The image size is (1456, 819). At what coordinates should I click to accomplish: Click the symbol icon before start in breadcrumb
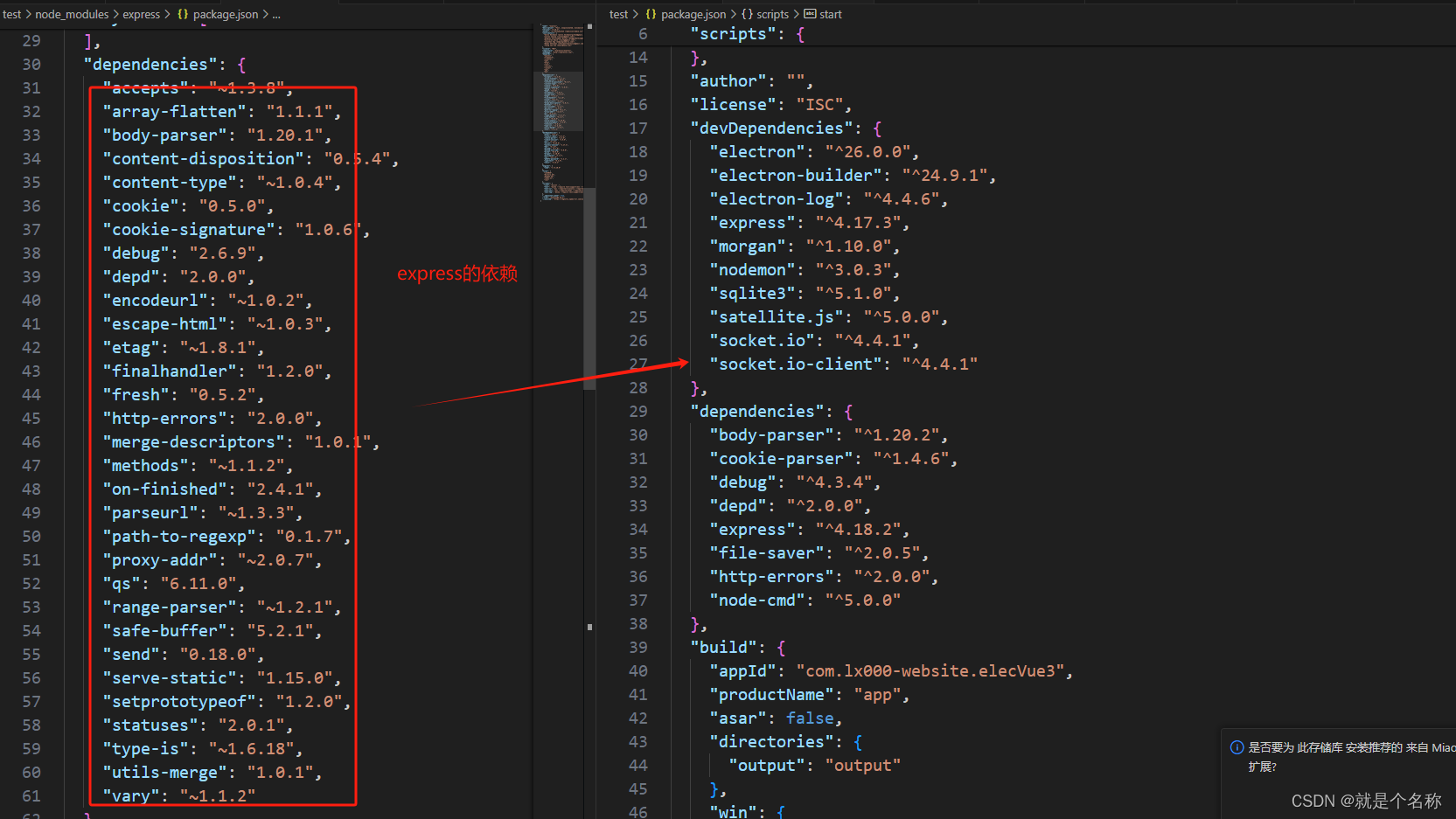810,14
